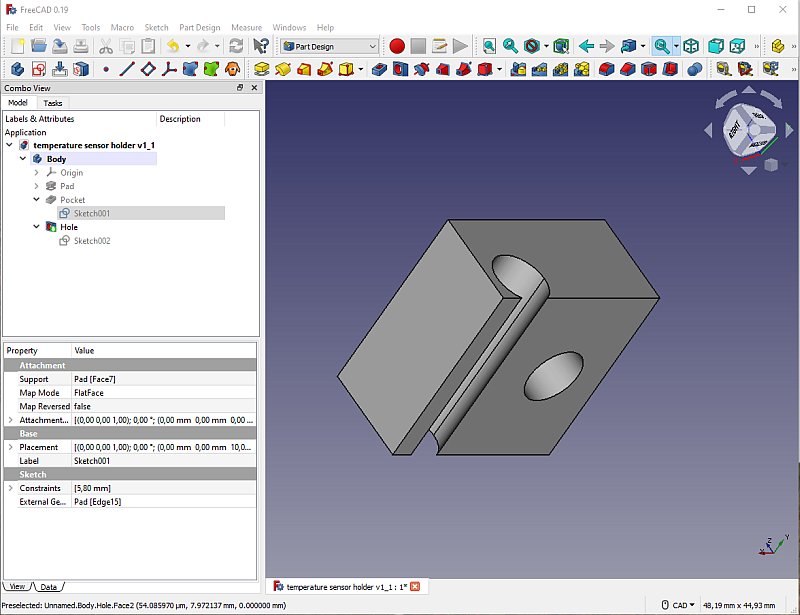This screenshot has width=800, height=615.
Task: Open the draw style dropdown arrow
Action: tap(546, 46)
